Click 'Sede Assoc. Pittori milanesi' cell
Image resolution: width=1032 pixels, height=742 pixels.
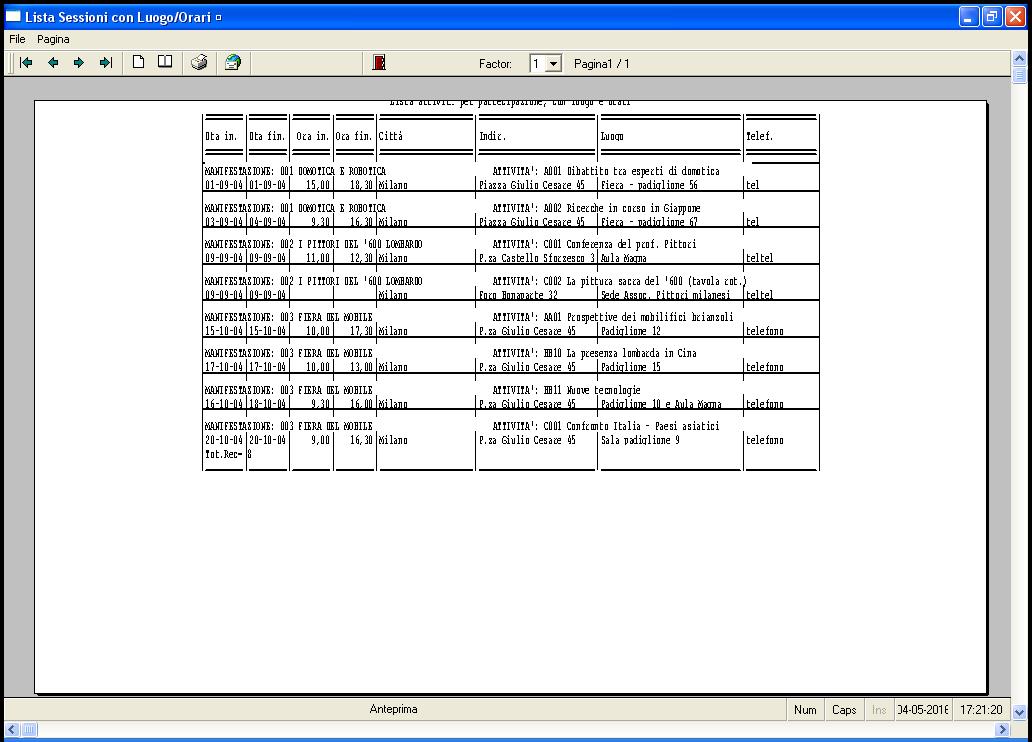click(665, 295)
